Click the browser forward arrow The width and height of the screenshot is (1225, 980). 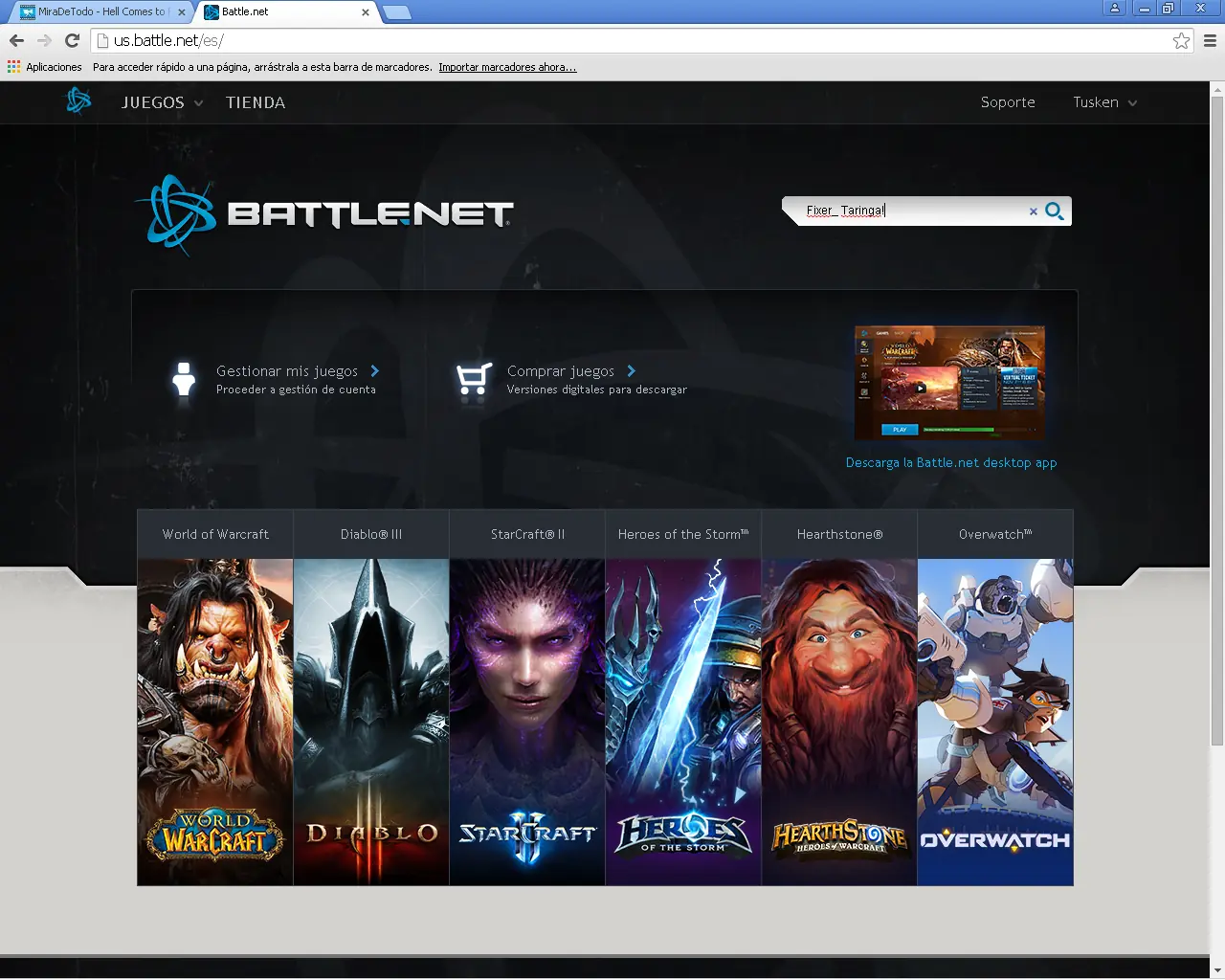pos(44,40)
